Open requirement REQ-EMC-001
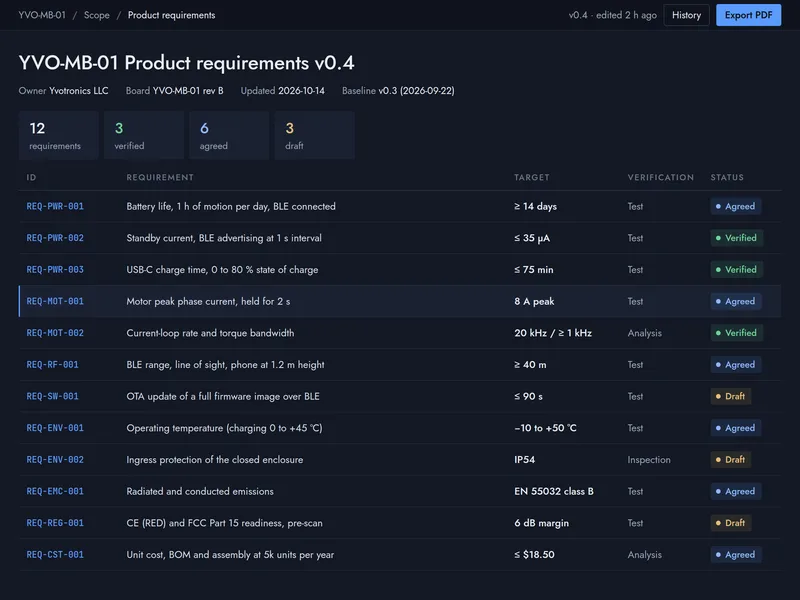The width and height of the screenshot is (800, 600). [55, 491]
